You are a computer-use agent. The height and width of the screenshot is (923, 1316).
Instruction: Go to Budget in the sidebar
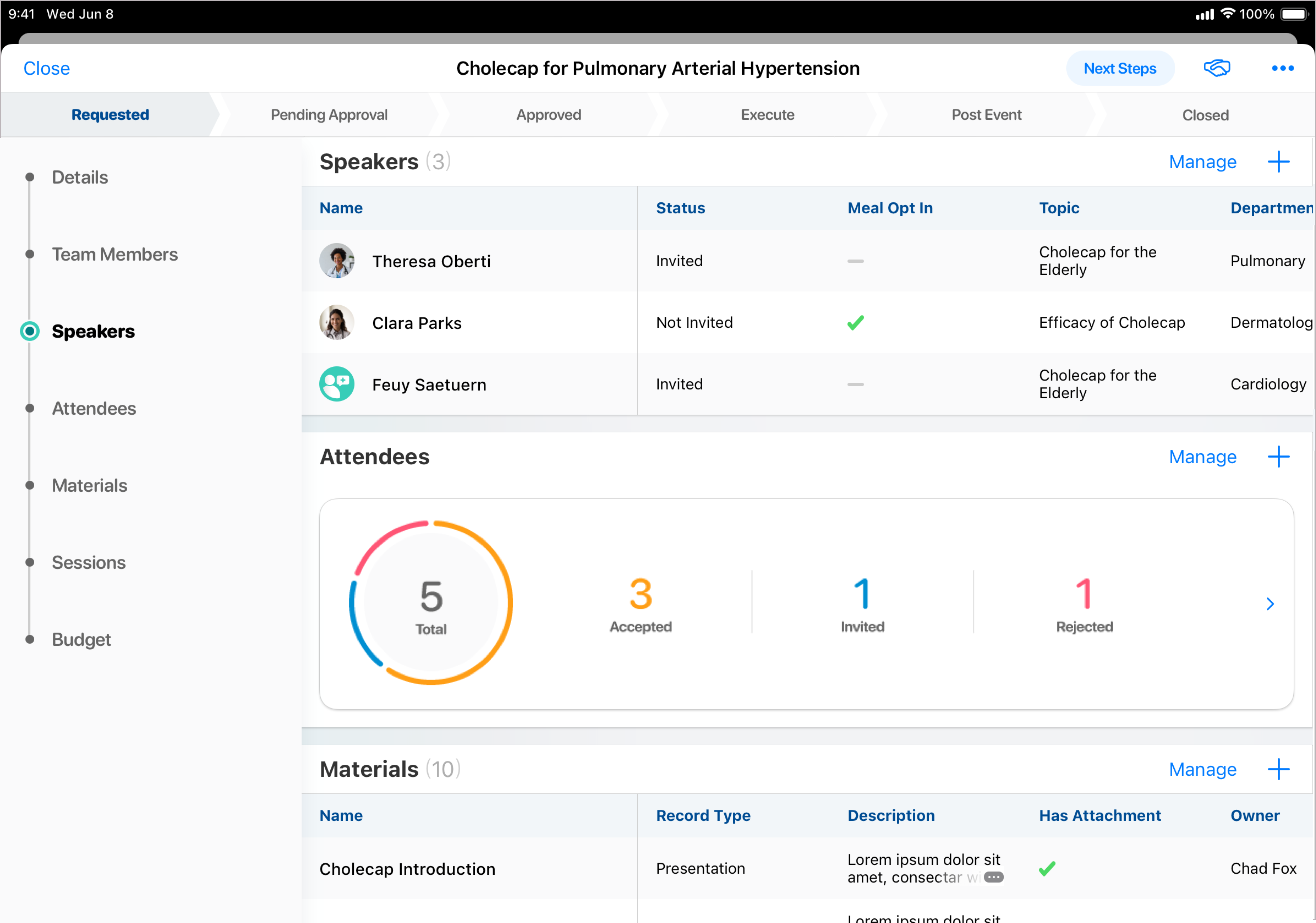click(x=81, y=640)
